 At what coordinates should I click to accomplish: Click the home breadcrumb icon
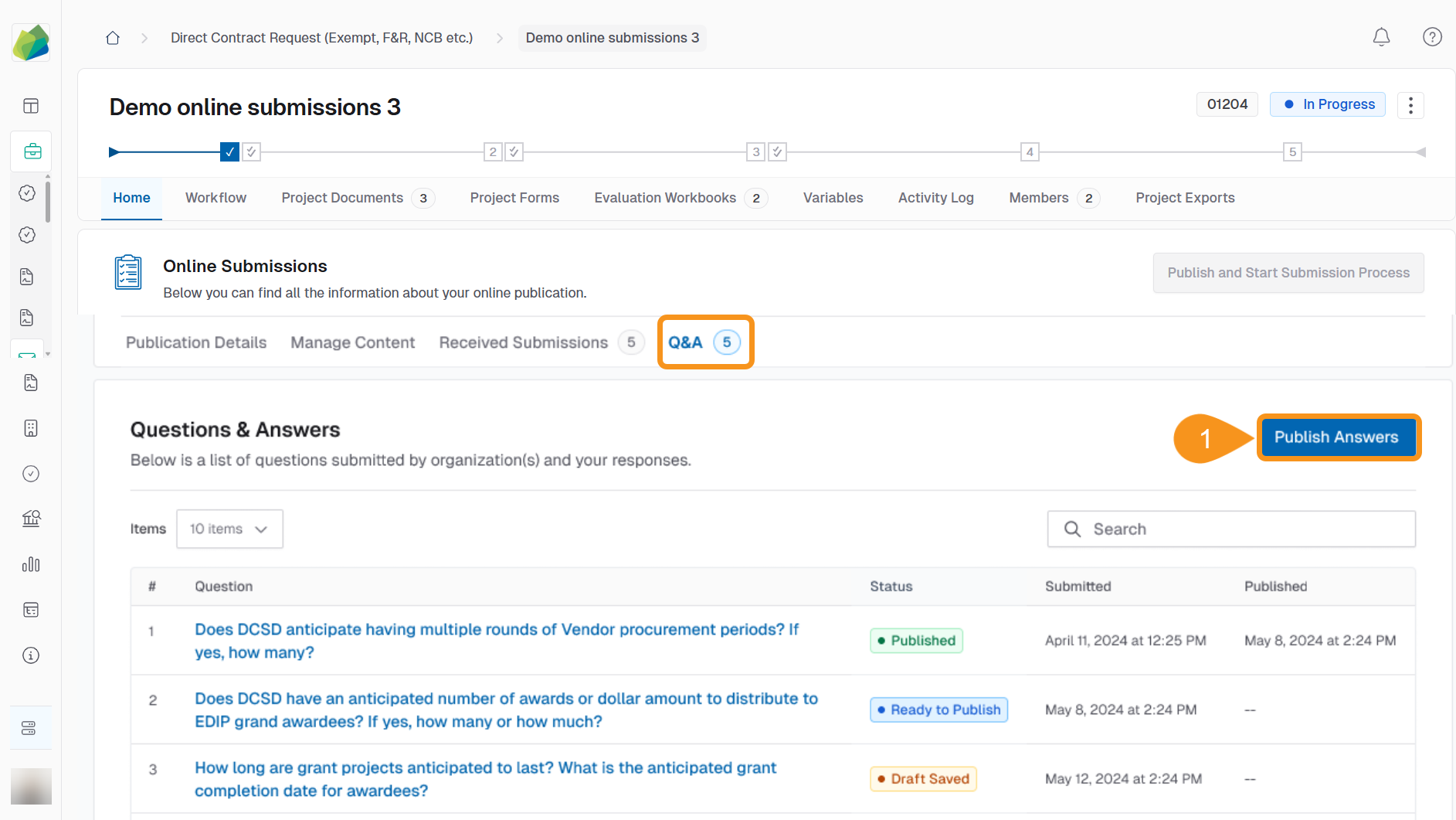tap(113, 38)
